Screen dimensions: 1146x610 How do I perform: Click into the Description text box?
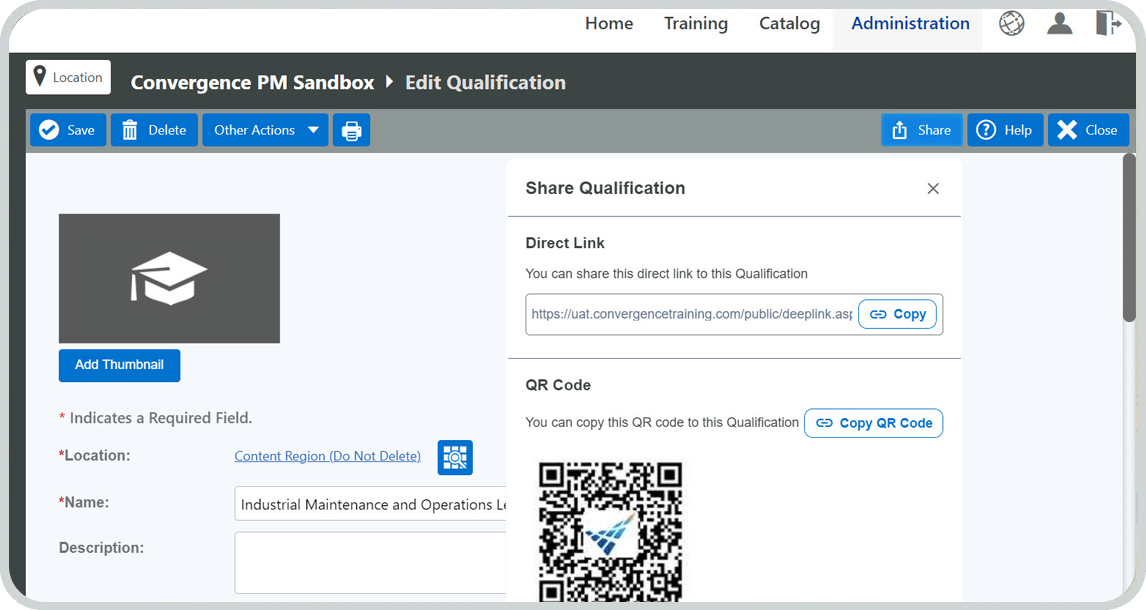(370, 562)
